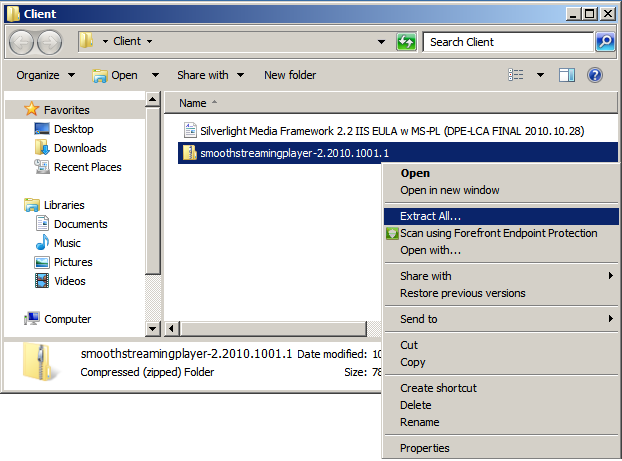Expand the arrow next to Open button
622x461 pixels.
pos(155,75)
